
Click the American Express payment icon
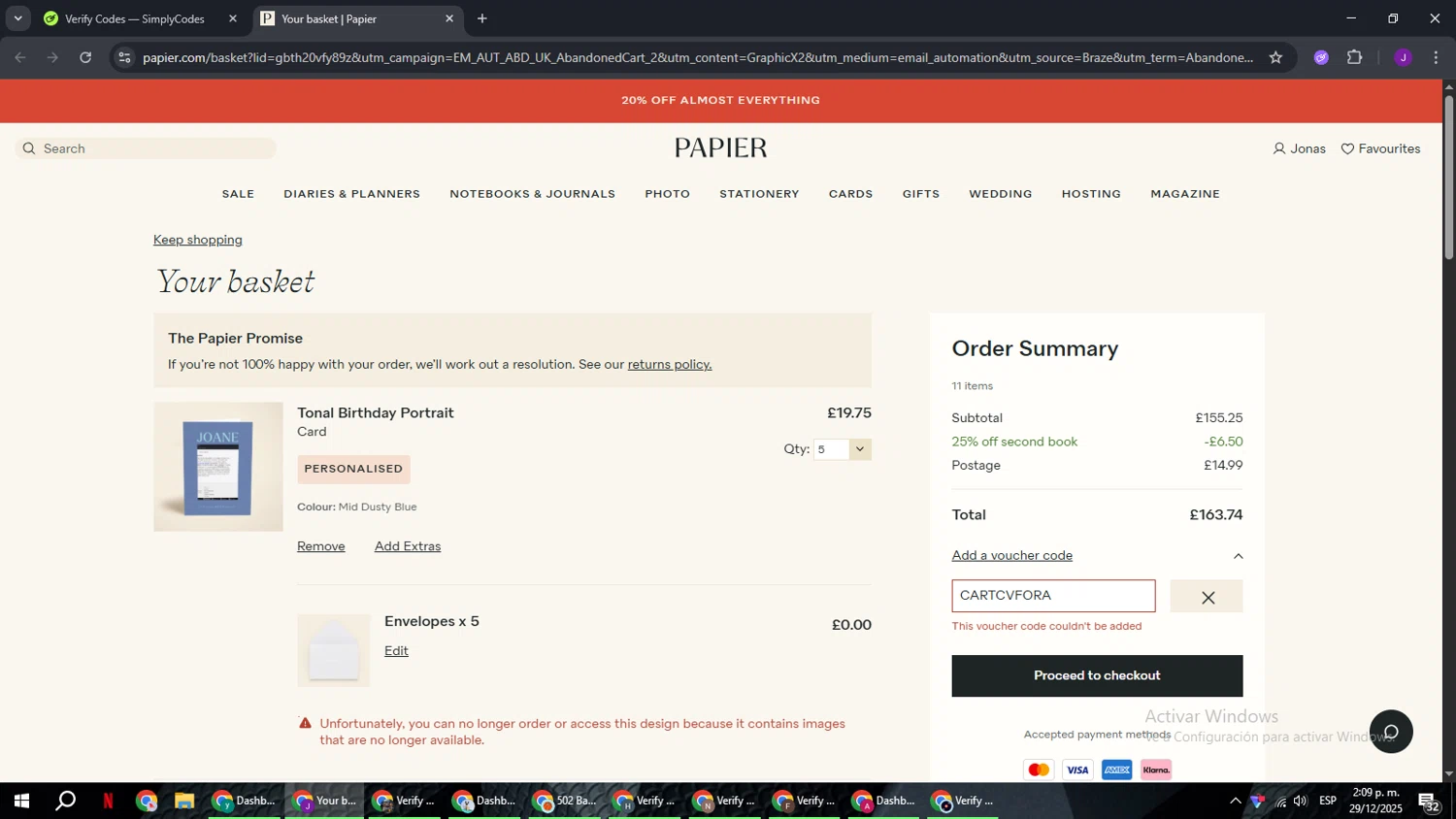1117,770
